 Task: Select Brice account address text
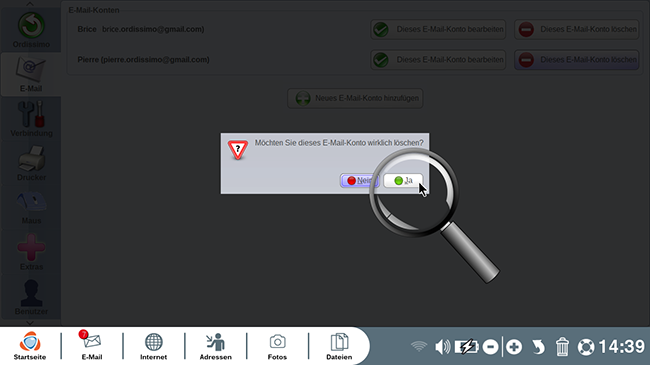[x=153, y=29]
